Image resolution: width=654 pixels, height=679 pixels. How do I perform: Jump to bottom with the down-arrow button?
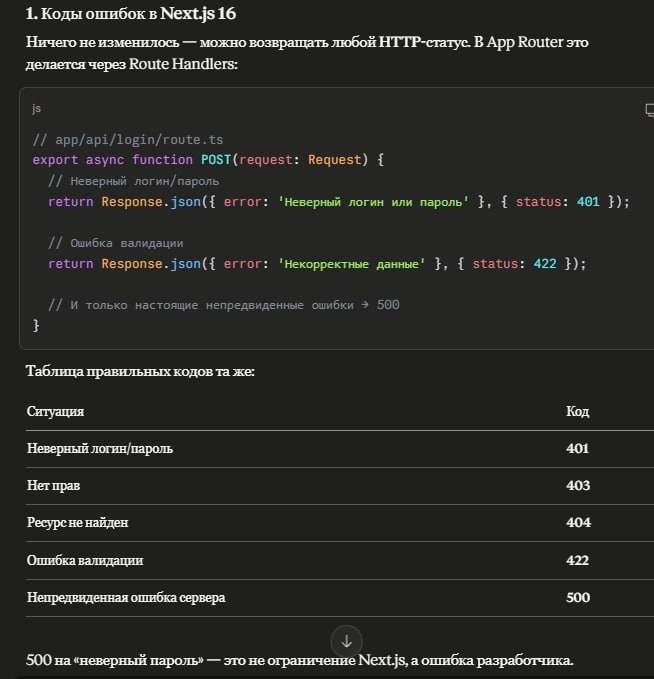346,641
